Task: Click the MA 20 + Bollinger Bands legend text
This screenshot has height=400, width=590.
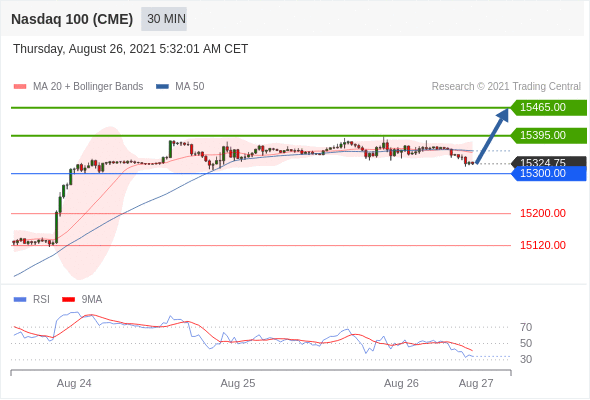Action: (88, 87)
